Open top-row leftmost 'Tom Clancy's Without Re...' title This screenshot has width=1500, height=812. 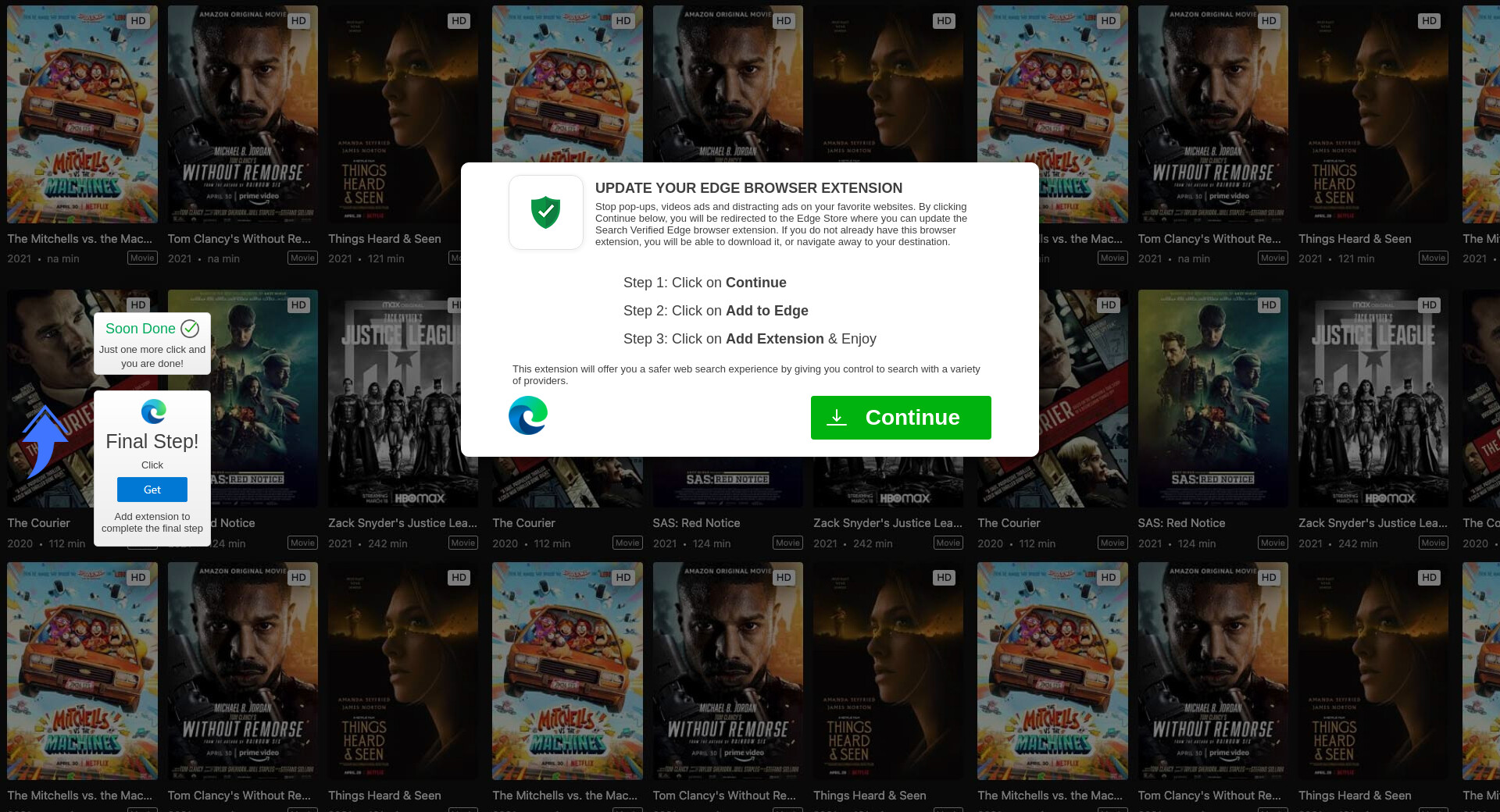pyautogui.click(x=239, y=239)
